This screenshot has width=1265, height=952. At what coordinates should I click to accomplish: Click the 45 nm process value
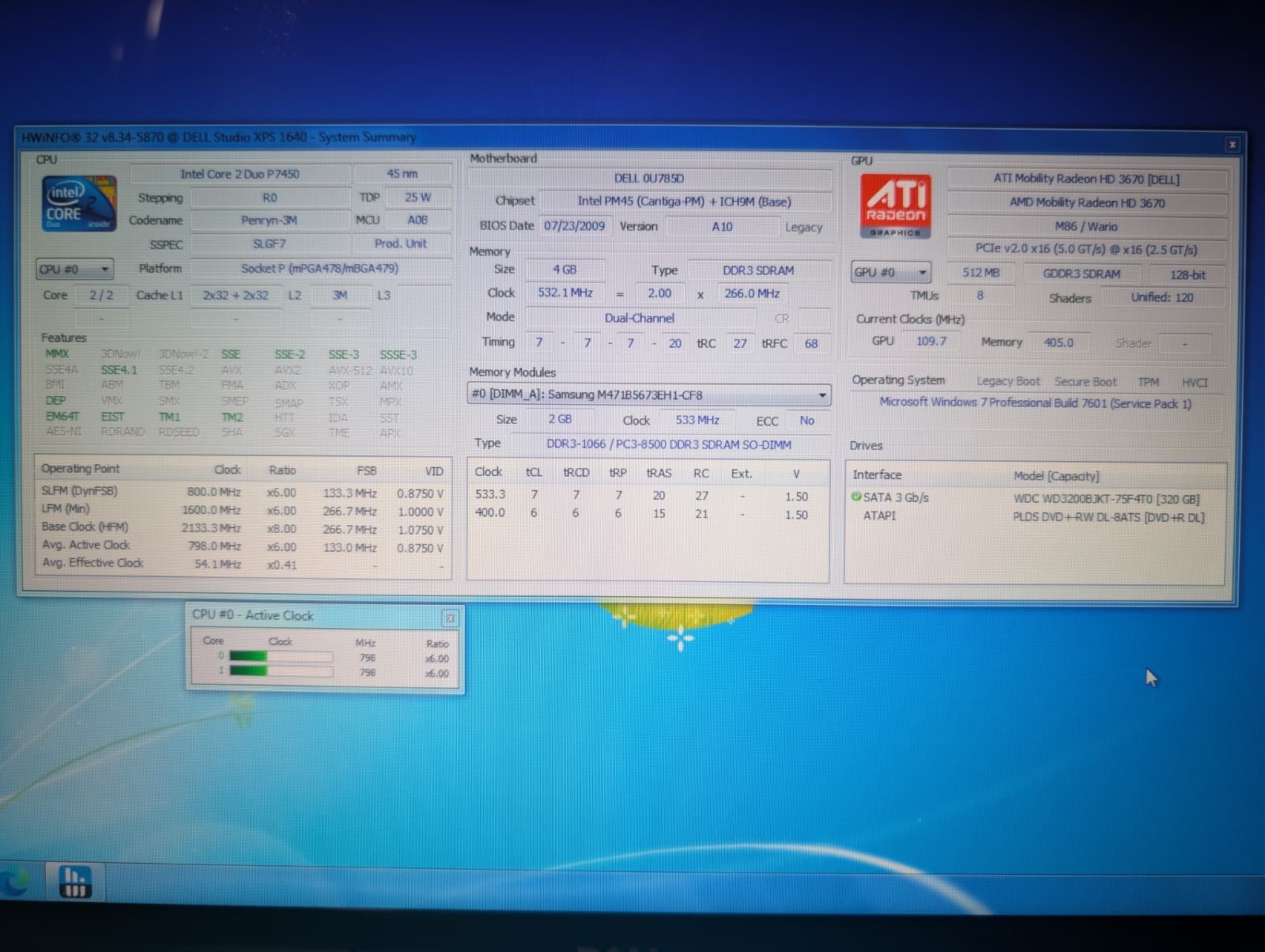[x=402, y=174]
